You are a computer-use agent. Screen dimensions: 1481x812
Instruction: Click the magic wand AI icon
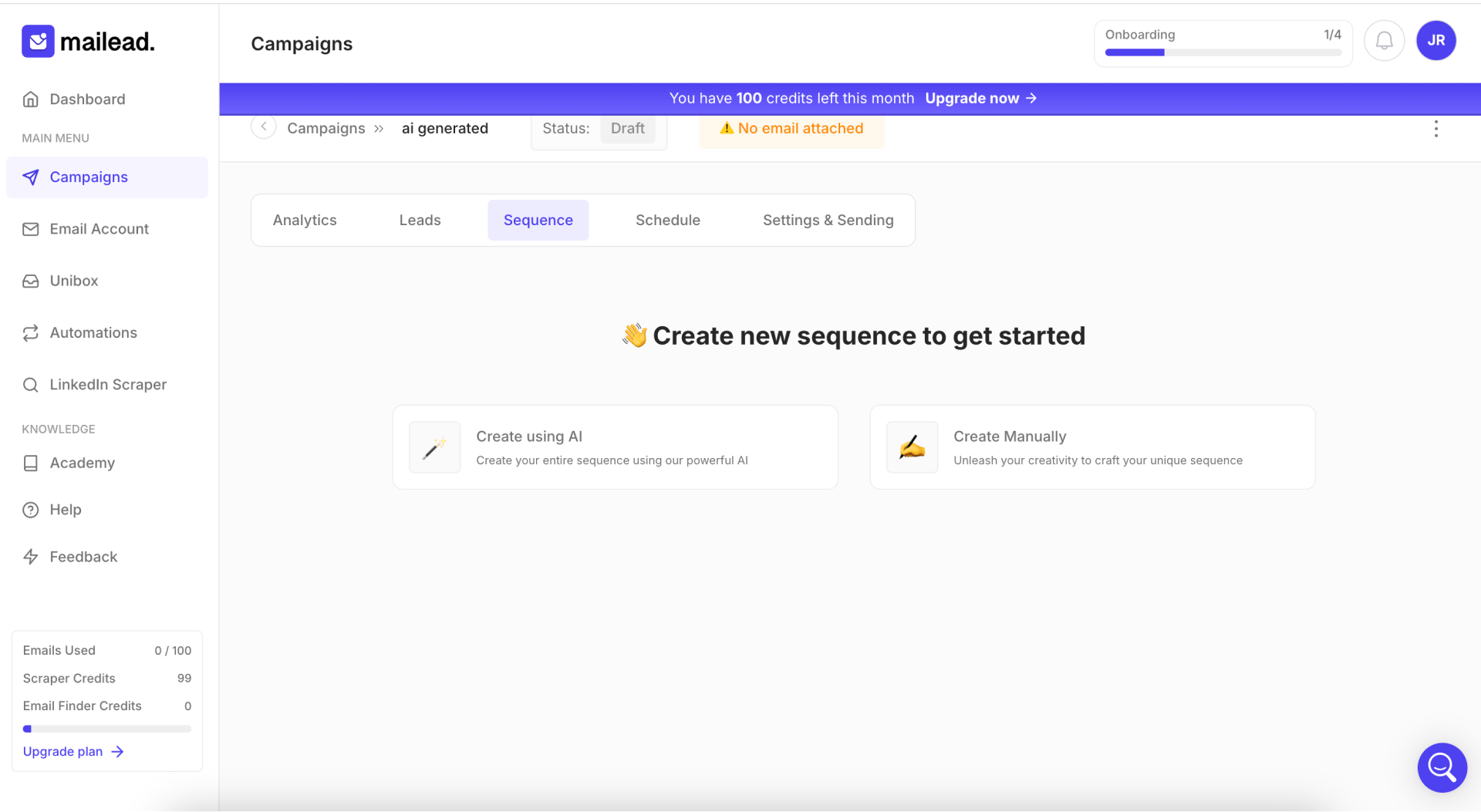pyautogui.click(x=435, y=447)
